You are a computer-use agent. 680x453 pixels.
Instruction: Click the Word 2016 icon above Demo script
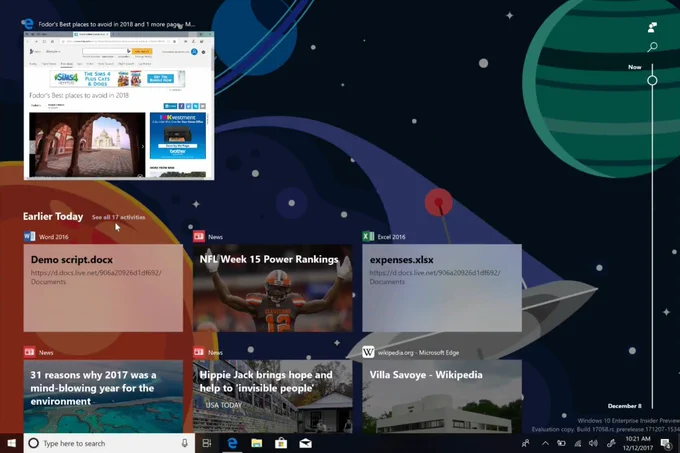click(x=29, y=236)
